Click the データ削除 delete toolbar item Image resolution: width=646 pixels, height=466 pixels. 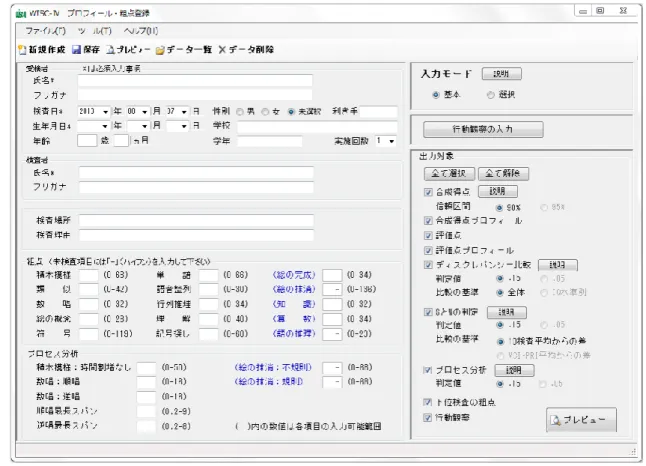pos(246,50)
